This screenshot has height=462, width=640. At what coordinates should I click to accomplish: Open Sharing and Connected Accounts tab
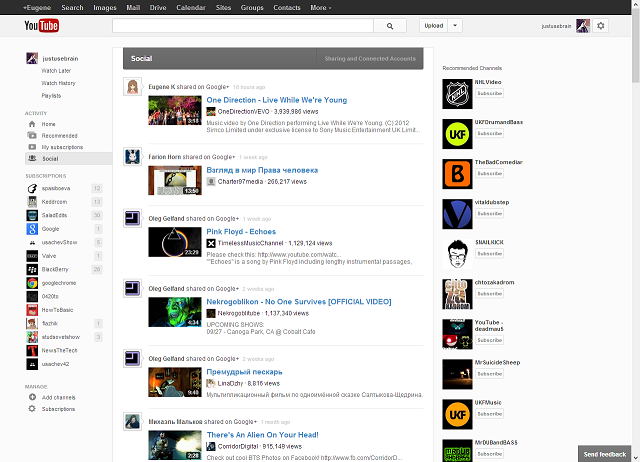pyautogui.click(x=370, y=58)
